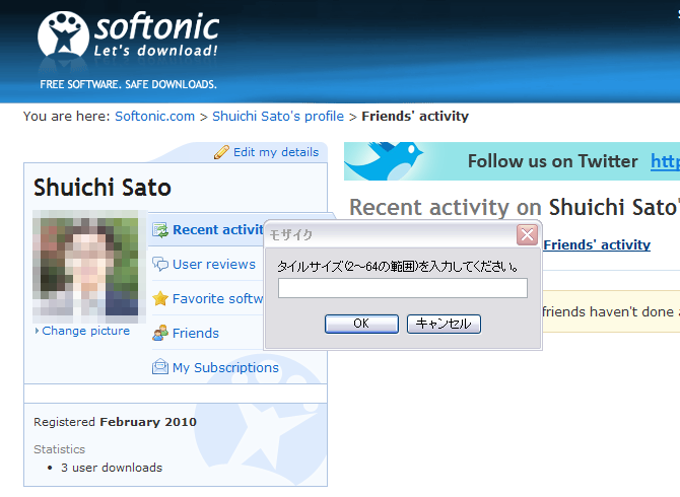Open User reviews section
The image size is (680, 497).
click(214, 264)
